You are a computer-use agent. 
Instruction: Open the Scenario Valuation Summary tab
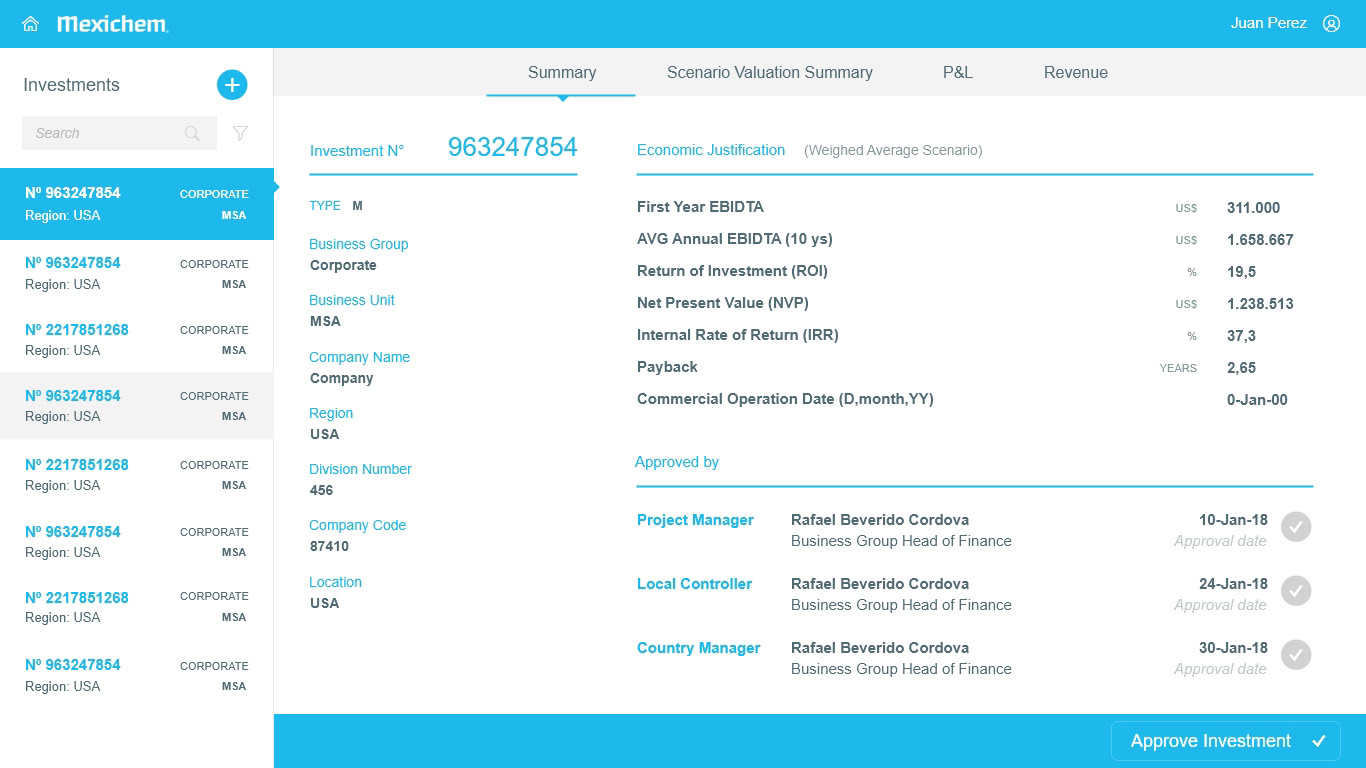[x=770, y=73]
